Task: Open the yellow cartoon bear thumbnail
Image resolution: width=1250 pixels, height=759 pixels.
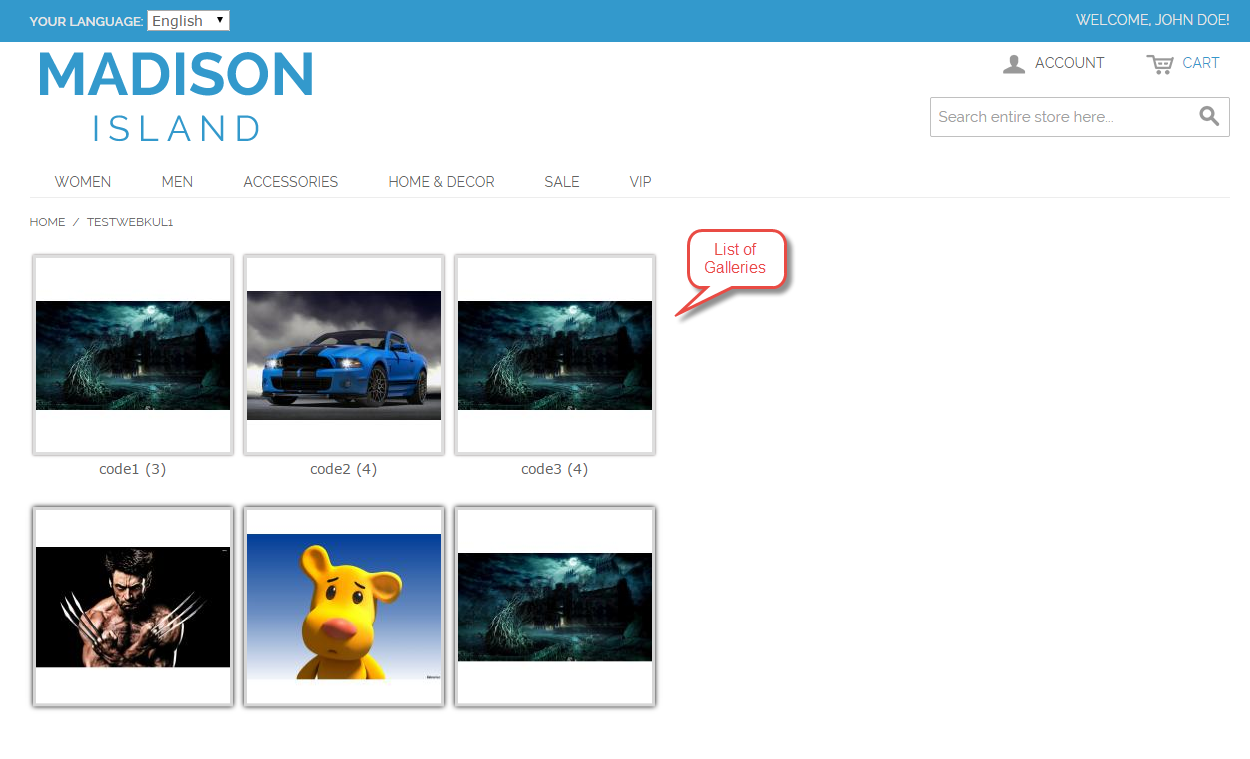Action: (x=344, y=607)
